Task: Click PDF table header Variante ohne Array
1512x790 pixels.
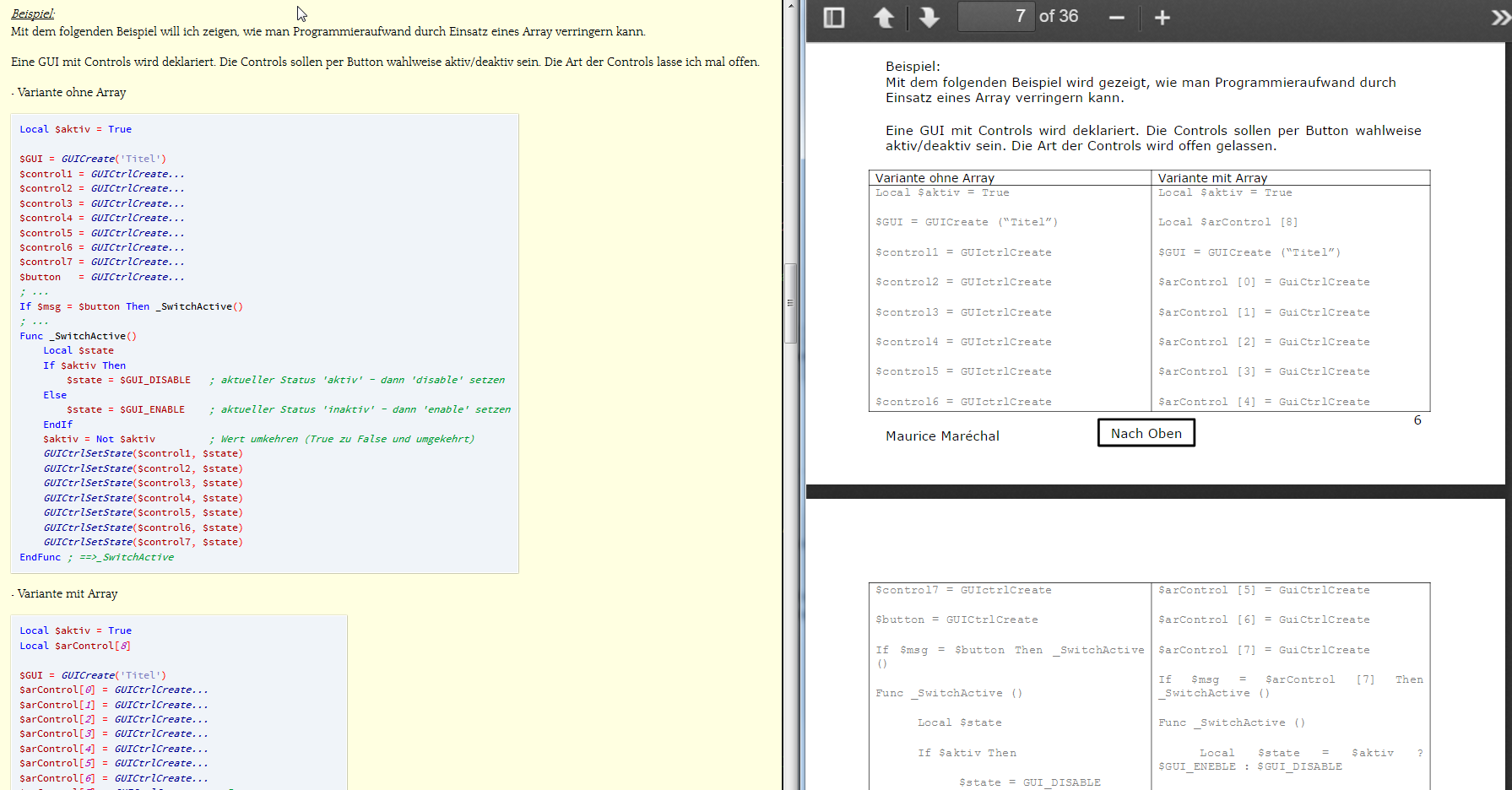Action: tap(935, 178)
